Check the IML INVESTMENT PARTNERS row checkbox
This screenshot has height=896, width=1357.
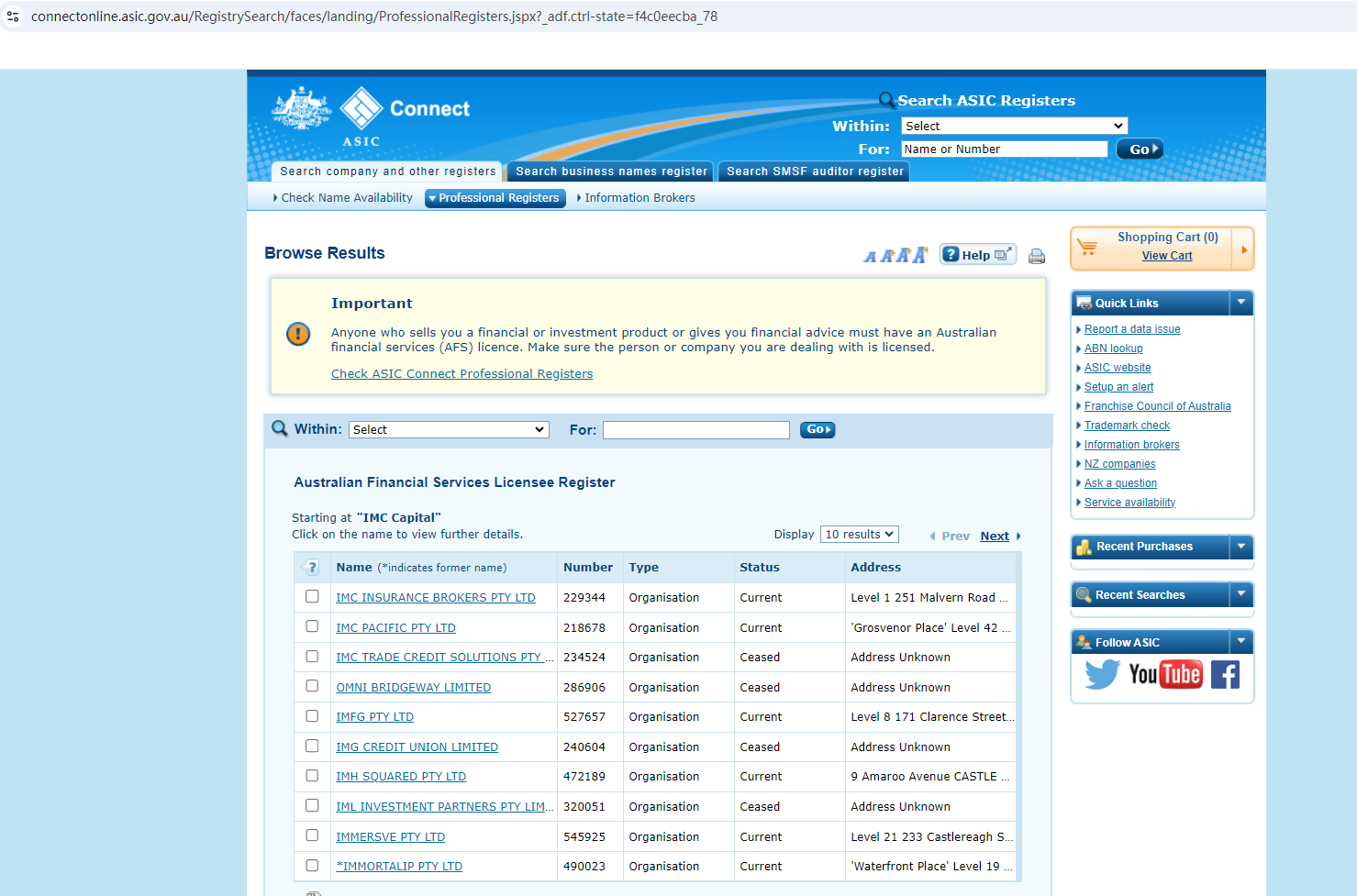coord(312,806)
